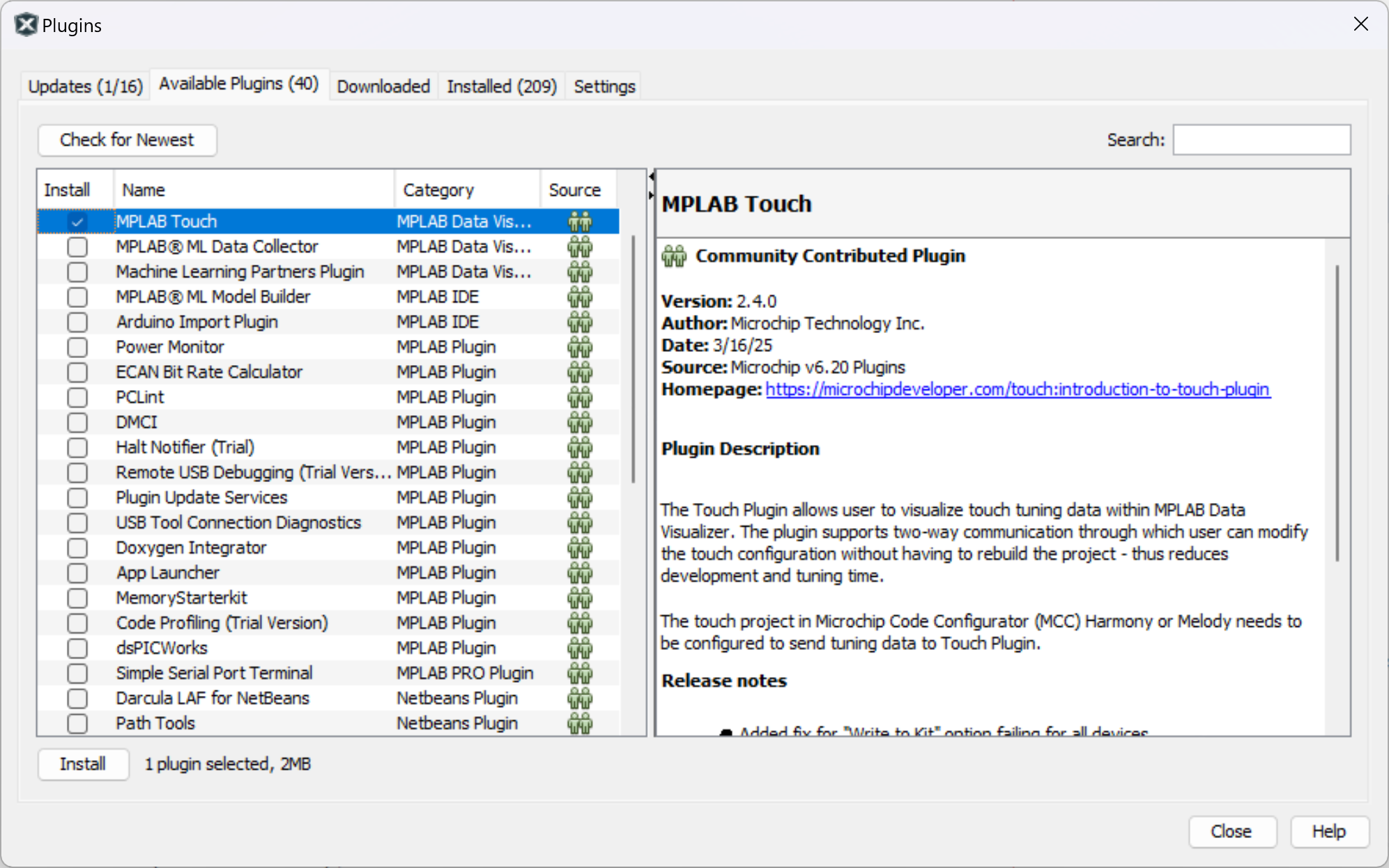This screenshot has width=1389, height=868.
Task: Select the PCLint install checkbox
Action: tap(77, 397)
